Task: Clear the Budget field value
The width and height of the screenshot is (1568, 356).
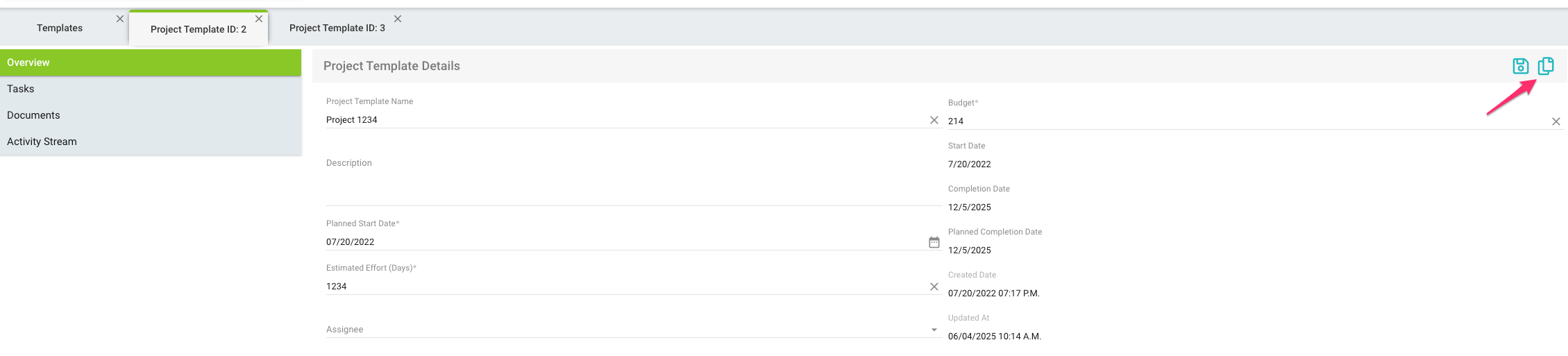Action: [x=1556, y=121]
